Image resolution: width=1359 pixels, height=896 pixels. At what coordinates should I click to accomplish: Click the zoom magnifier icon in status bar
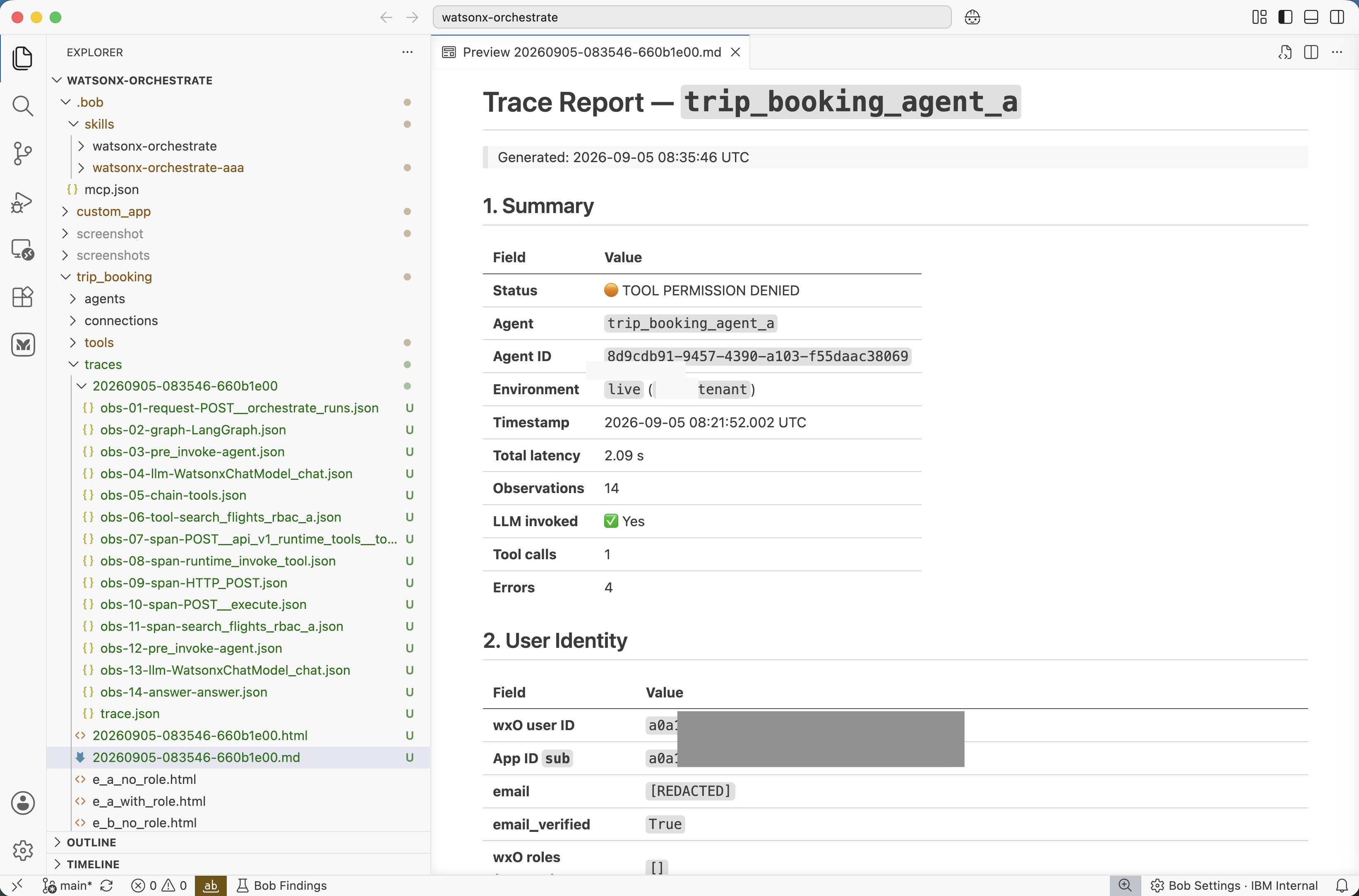[x=1125, y=885]
